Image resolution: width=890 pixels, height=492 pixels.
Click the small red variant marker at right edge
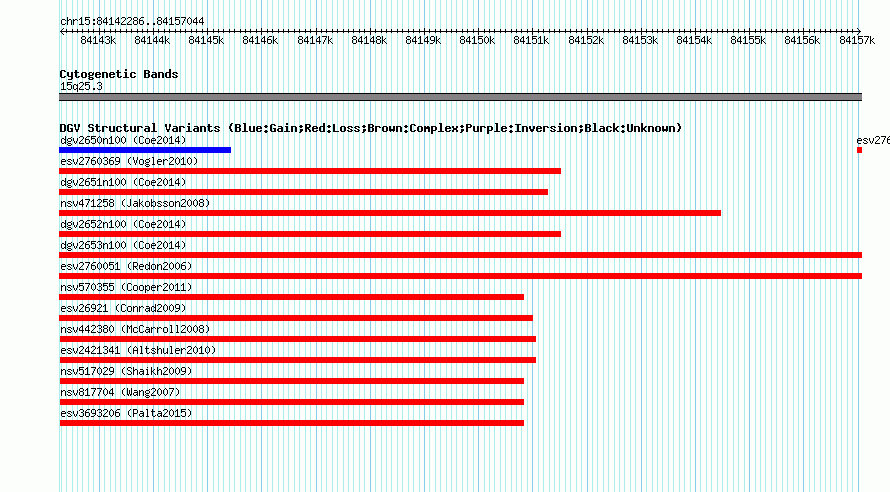click(859, 150)
